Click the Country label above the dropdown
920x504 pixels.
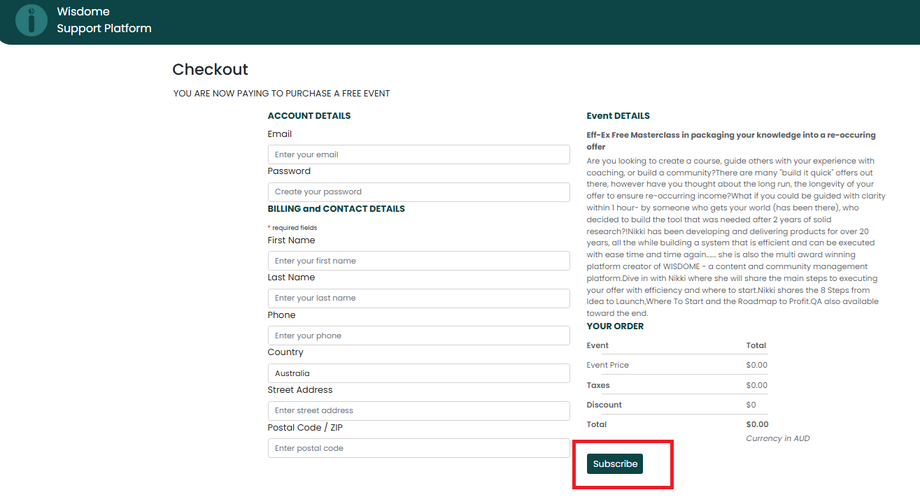pos(286,352)
